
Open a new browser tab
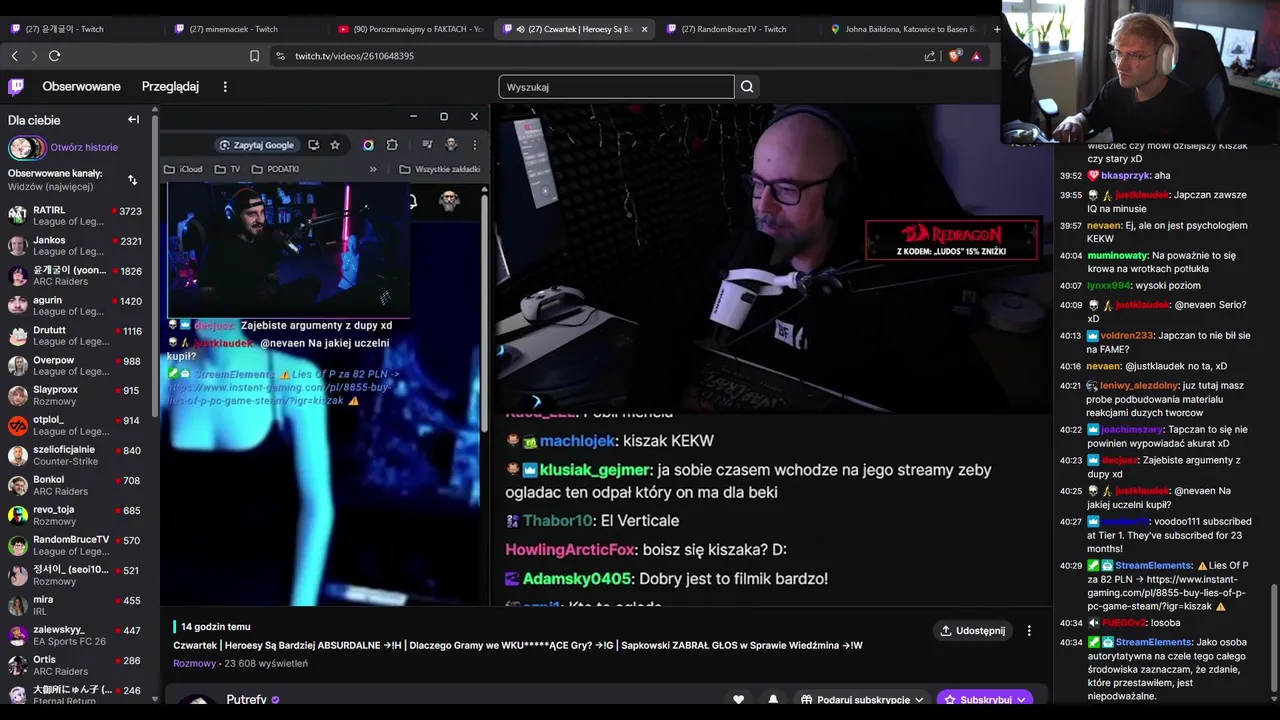[x=996, y=29]
